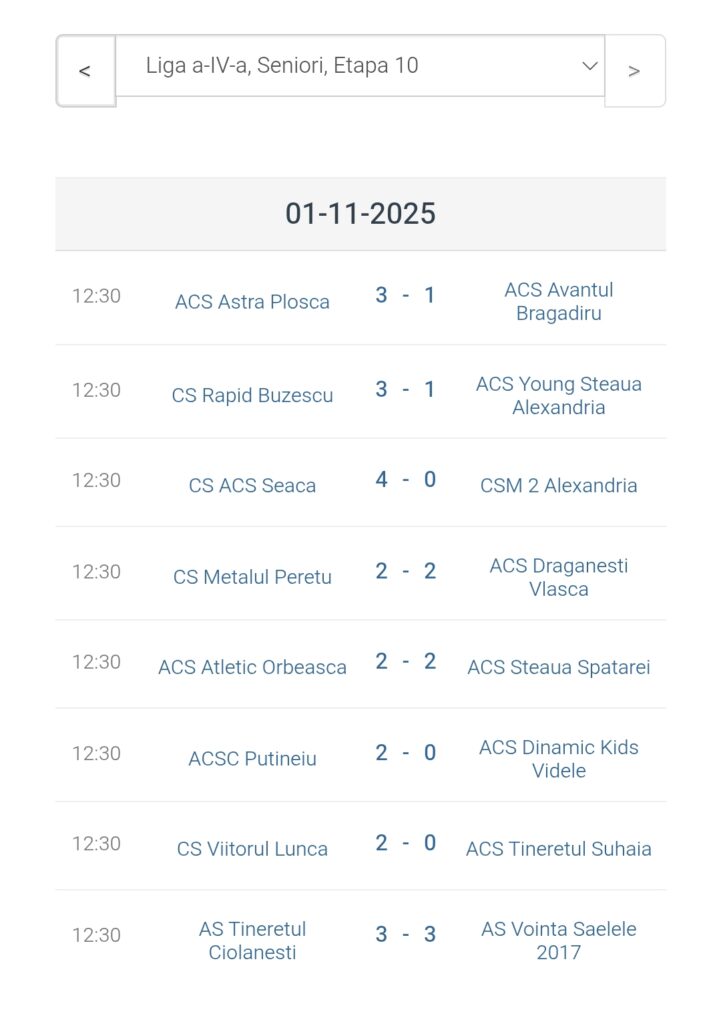
Task: Select CS Rapid Buzescu team
Action: (x=252, y=396)
